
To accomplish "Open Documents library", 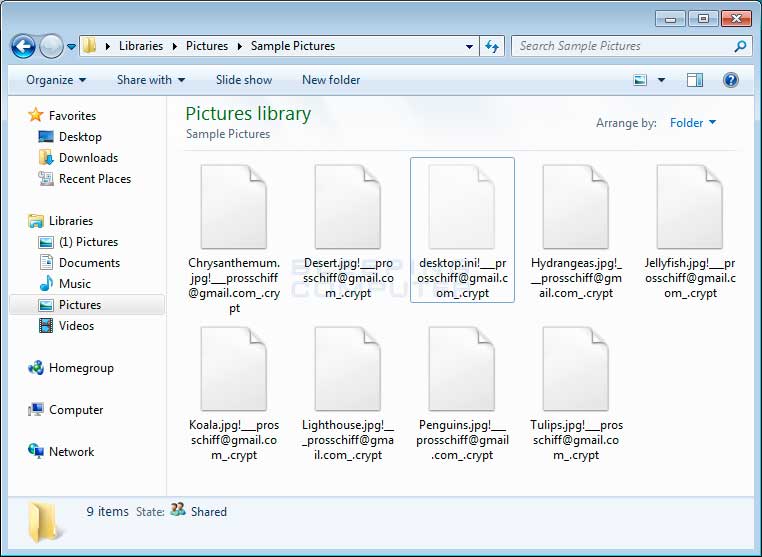I will point(89,263).
